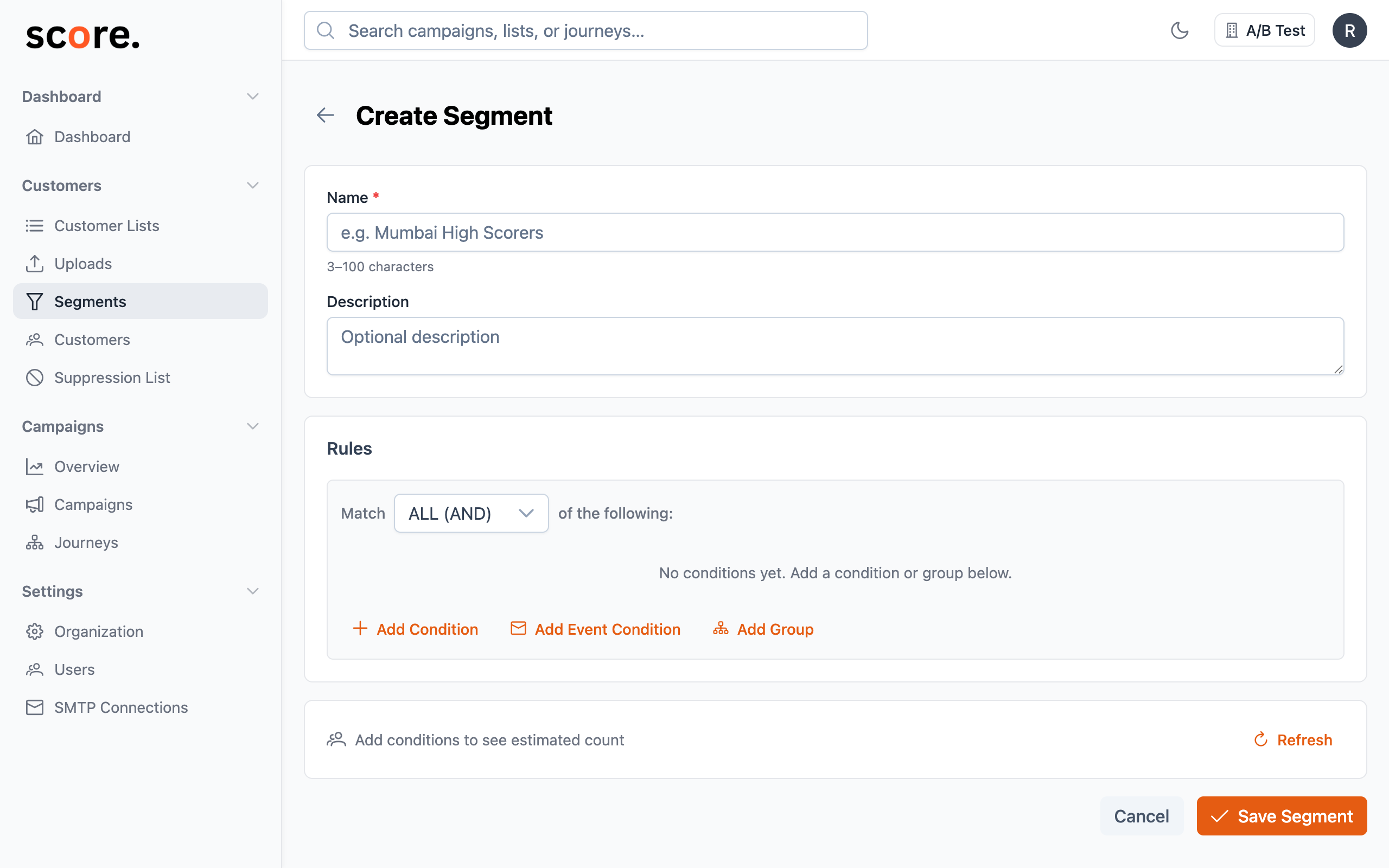Screen dimensions: 1389x868
Task: Click Add Event Condition
Action: [x=595, y=629]
